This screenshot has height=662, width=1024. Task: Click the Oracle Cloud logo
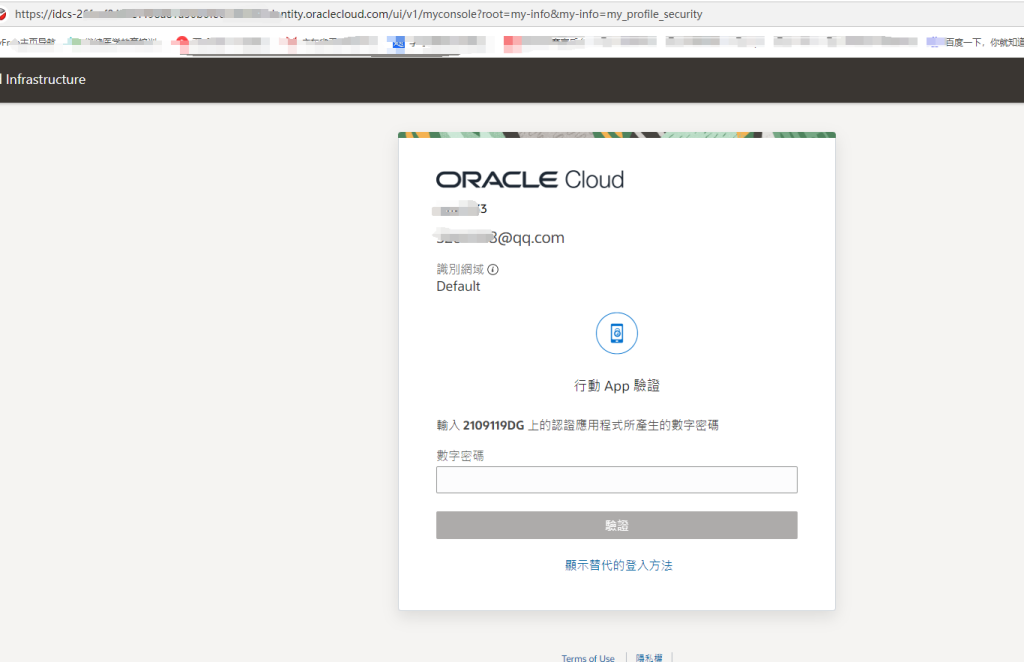(530, 180)
